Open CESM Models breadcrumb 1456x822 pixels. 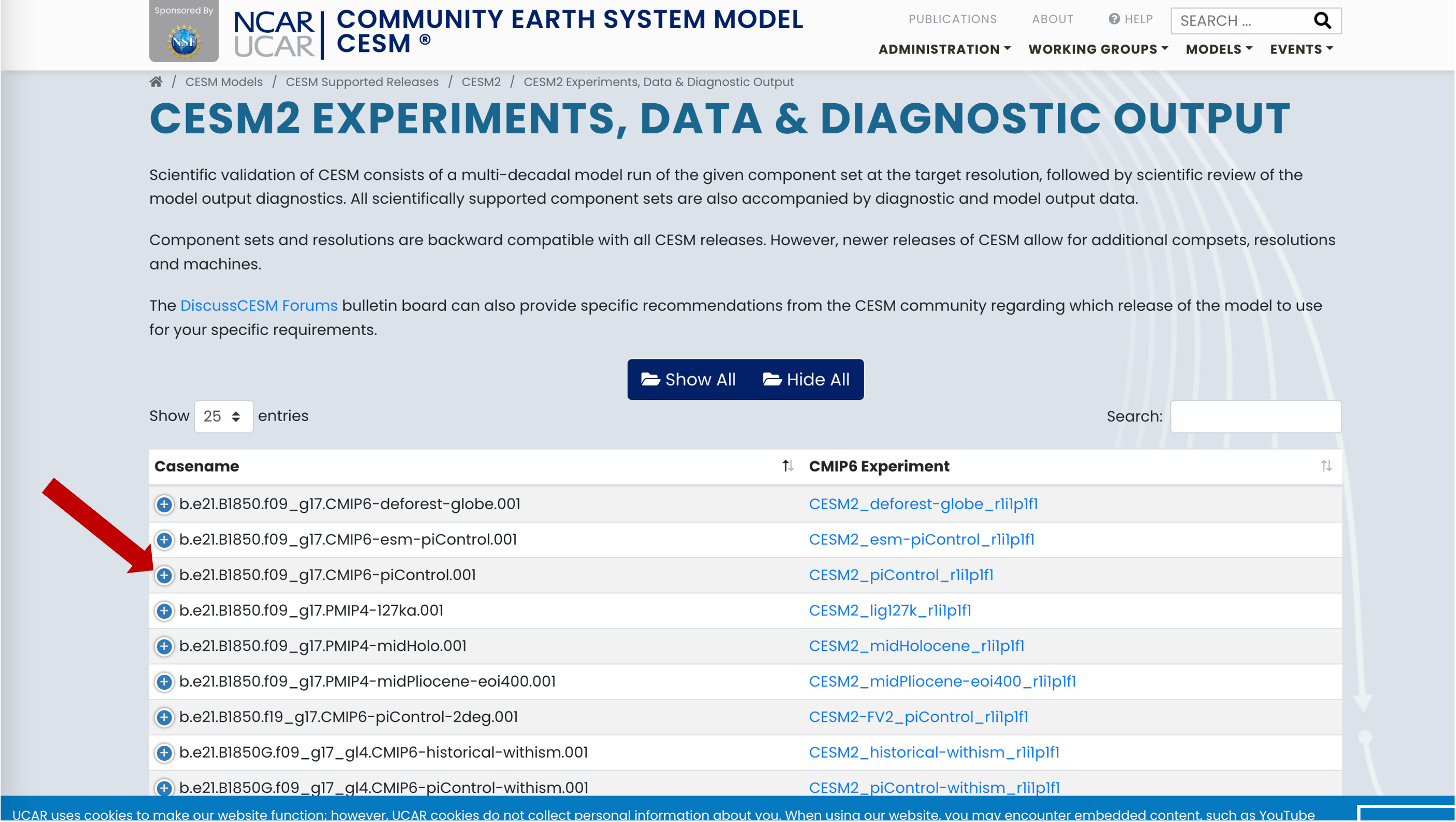click(224, 82)
